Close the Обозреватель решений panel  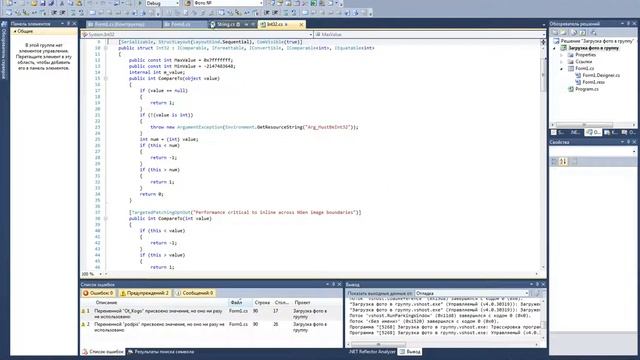click(634, 24)
